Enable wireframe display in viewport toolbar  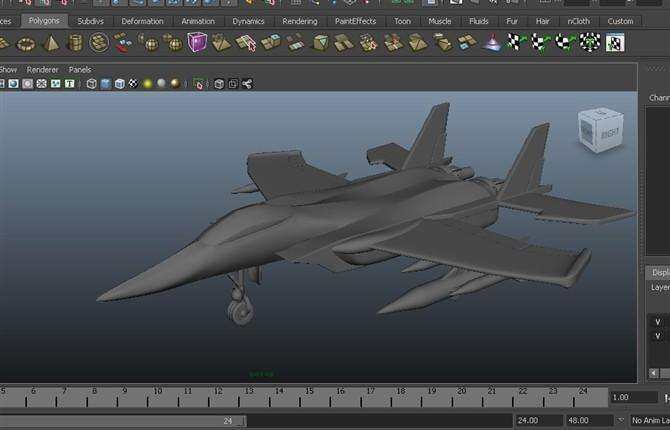tap(91, 84)
